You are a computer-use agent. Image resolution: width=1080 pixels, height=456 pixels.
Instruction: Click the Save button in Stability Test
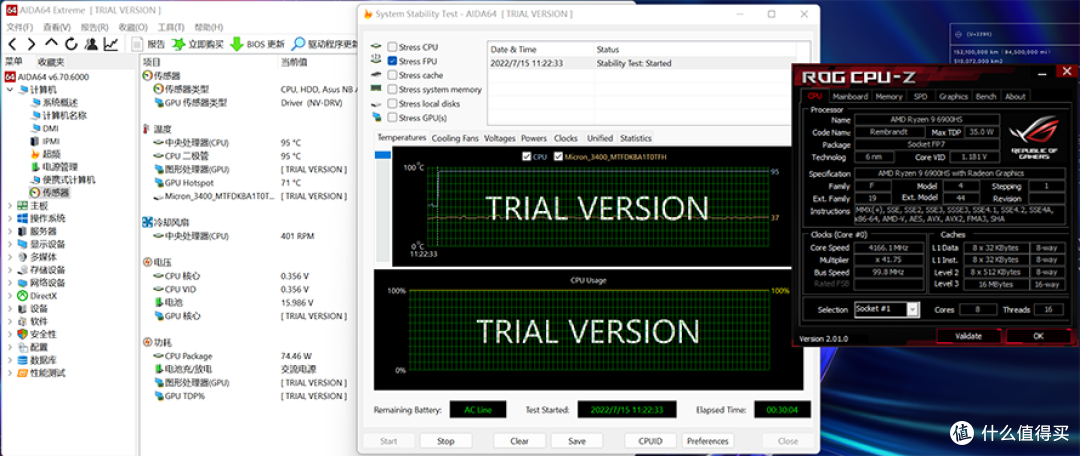pyautogui.click(x=577, y=441)
